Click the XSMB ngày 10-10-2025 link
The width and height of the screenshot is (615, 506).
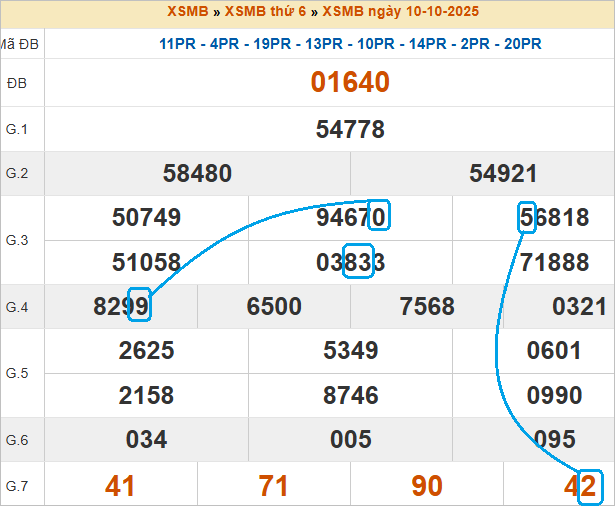pos(400,12)
